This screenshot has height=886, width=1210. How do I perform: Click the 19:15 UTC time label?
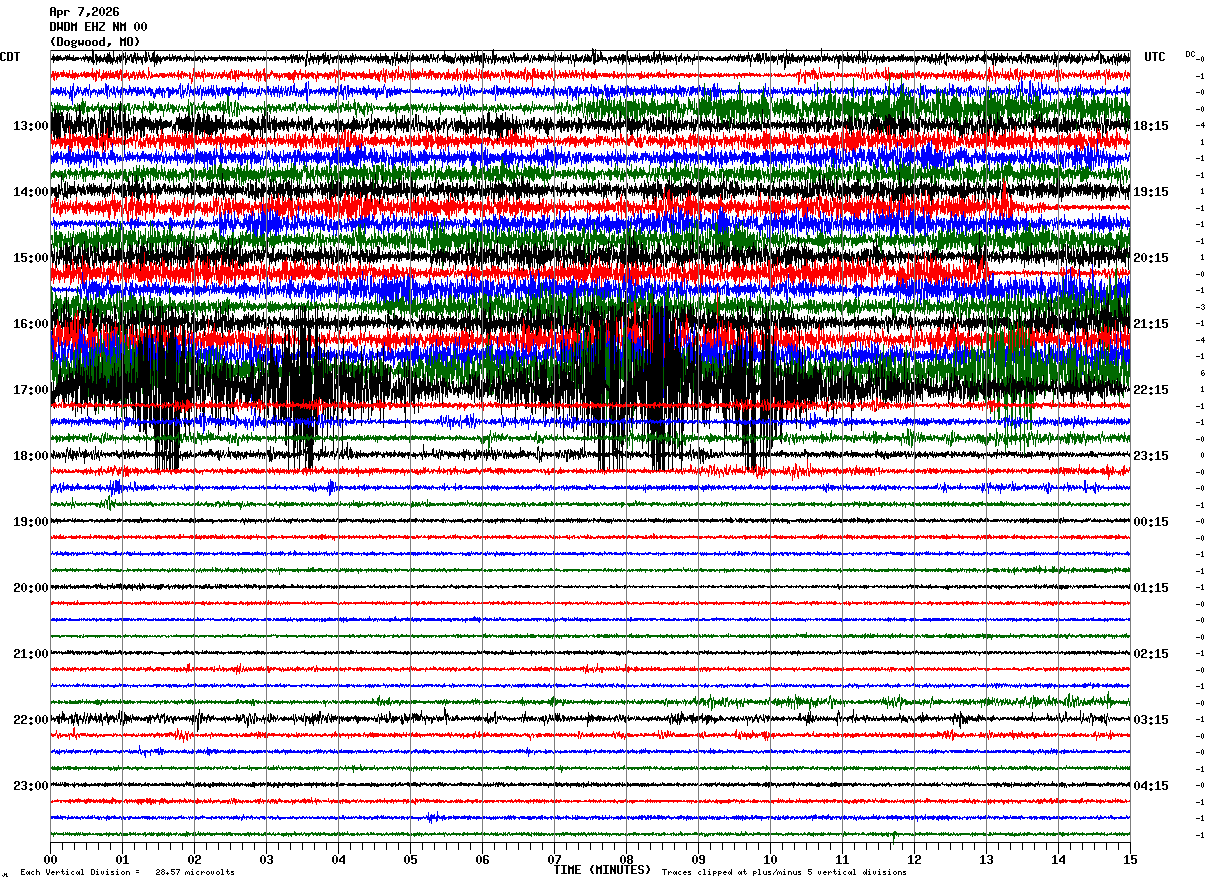[1150, 192]
